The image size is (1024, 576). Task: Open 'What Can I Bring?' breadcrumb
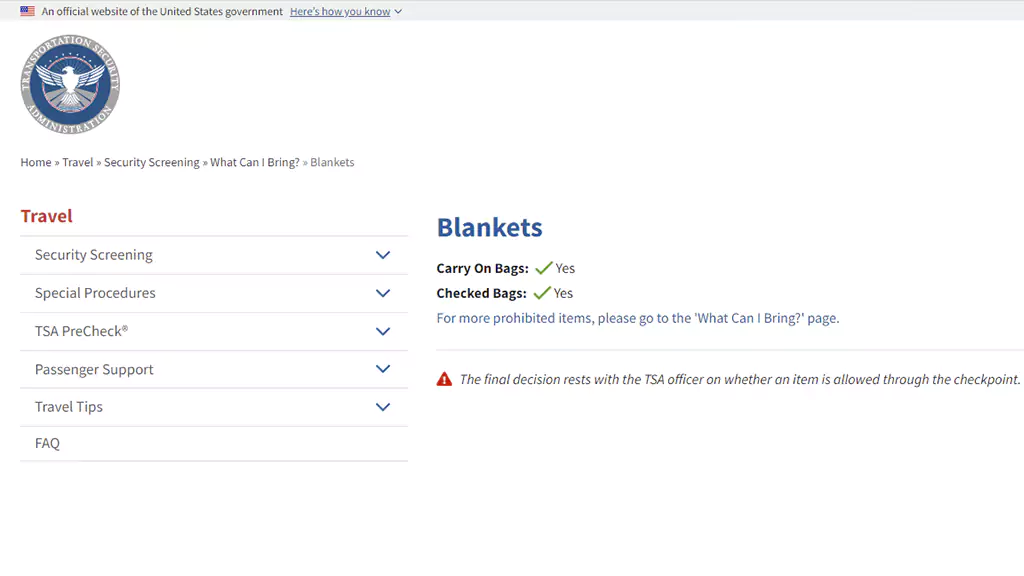[x=255, y=162]
